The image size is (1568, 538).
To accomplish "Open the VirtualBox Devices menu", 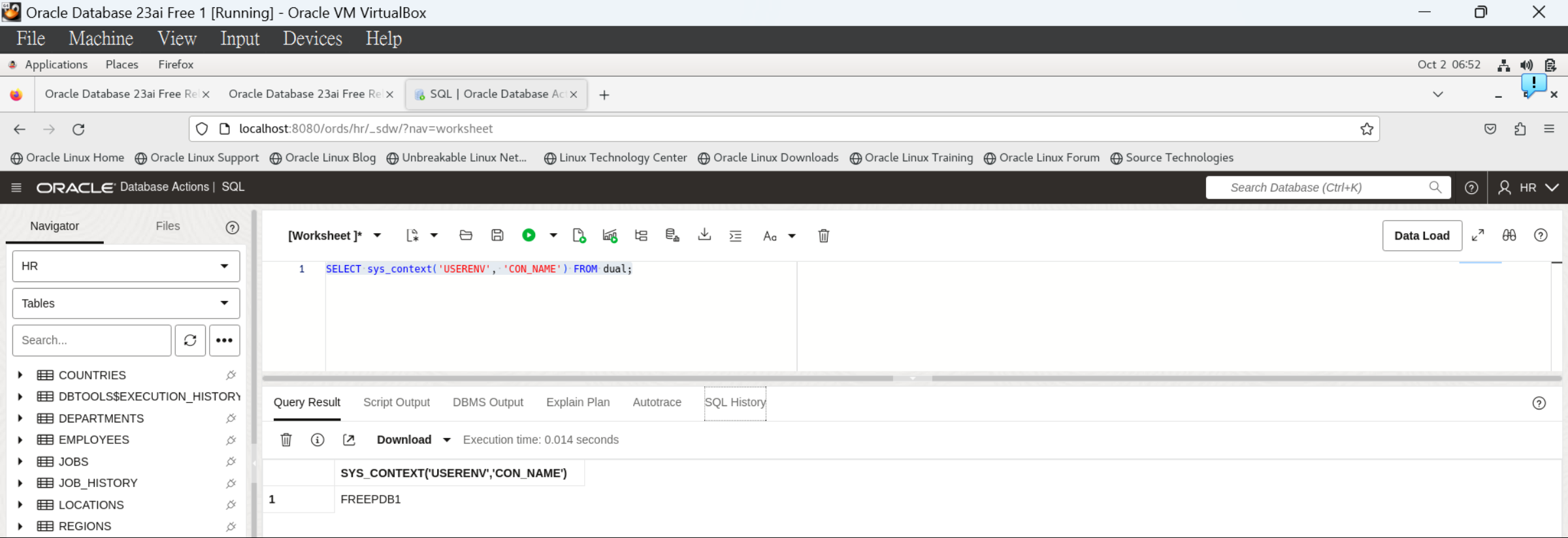I will point(312,39).
